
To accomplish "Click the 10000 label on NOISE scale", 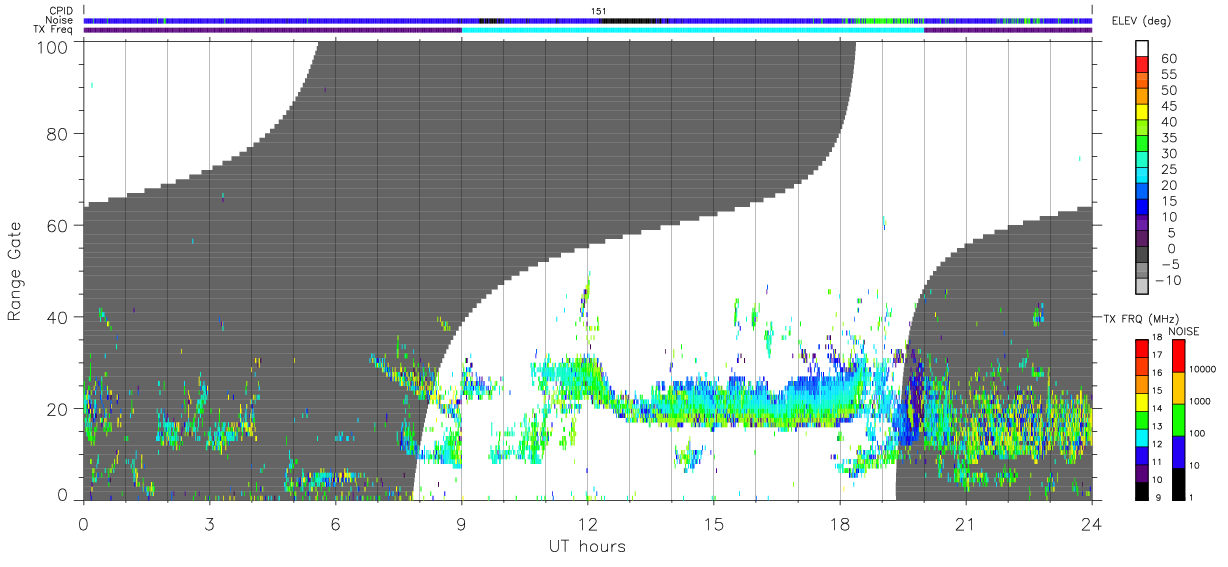I will [1205, 370].
